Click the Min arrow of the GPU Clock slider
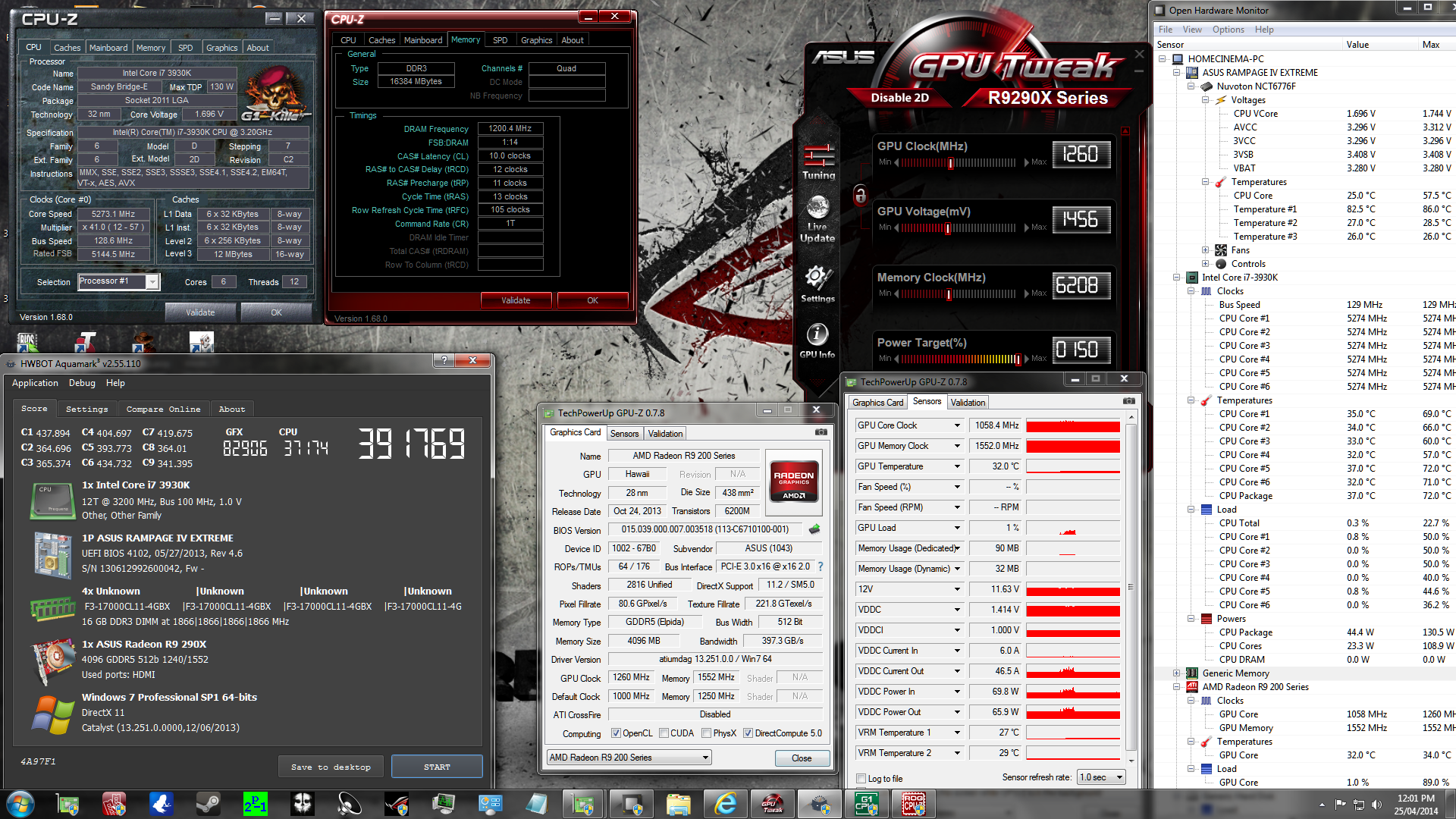 click(896, 162)
